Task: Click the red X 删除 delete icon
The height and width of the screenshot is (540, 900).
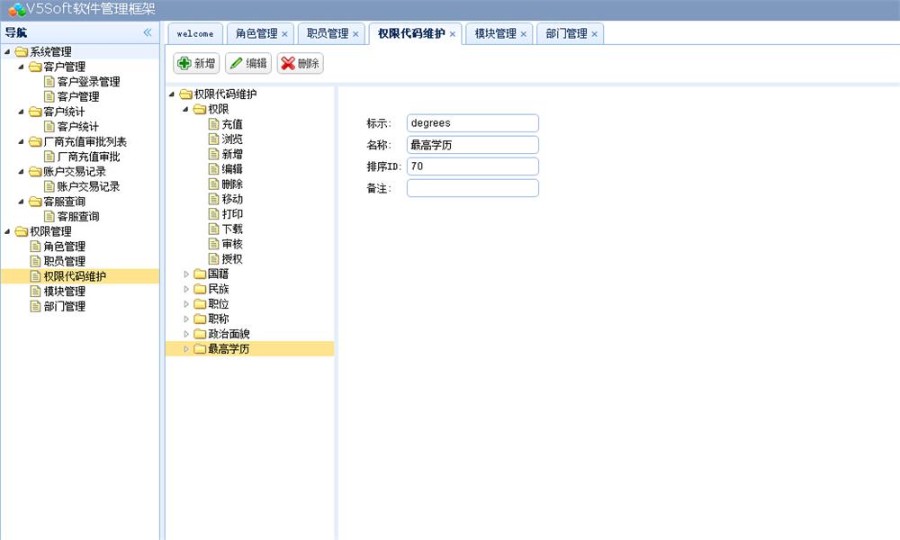Action: point(288,63)
